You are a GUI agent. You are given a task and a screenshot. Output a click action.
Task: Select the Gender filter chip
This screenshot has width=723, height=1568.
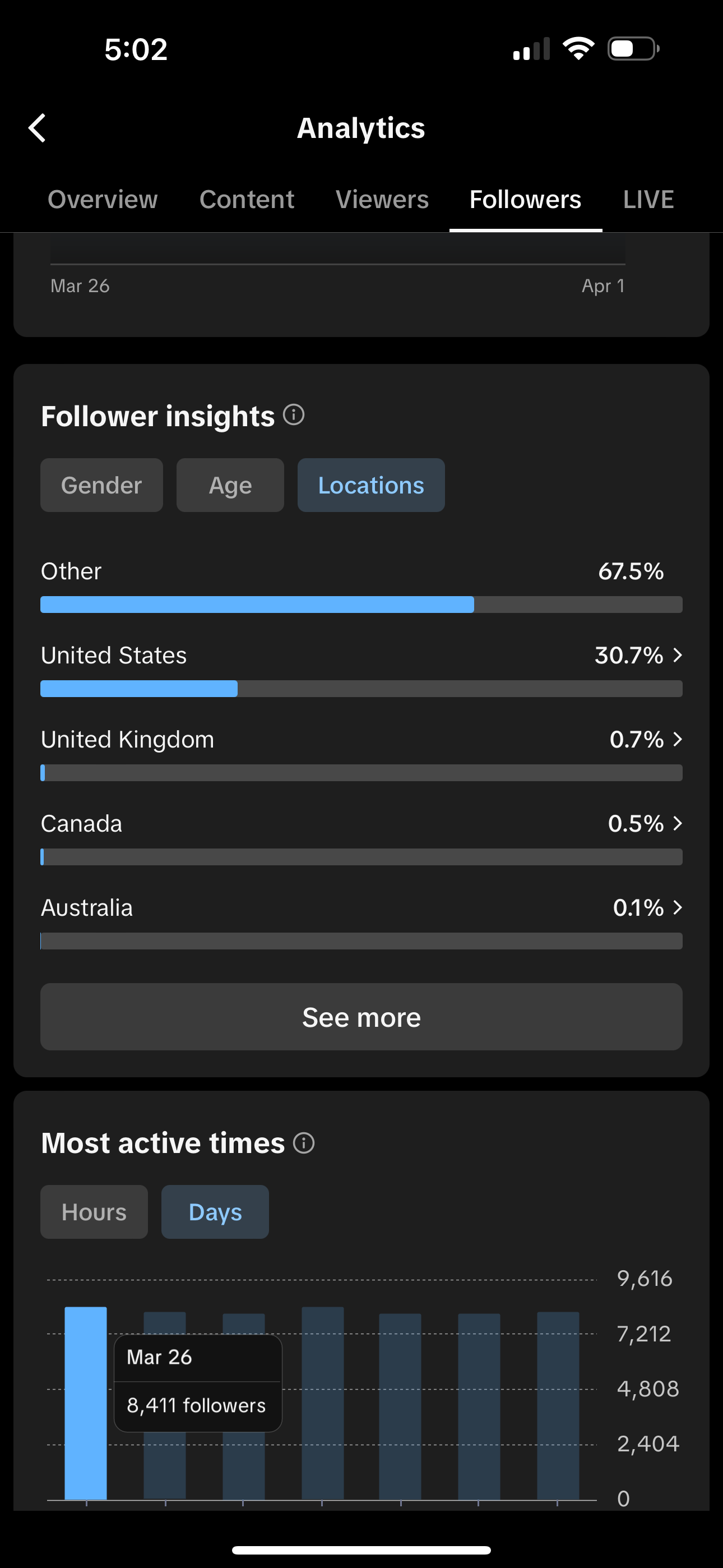(101, 485)
